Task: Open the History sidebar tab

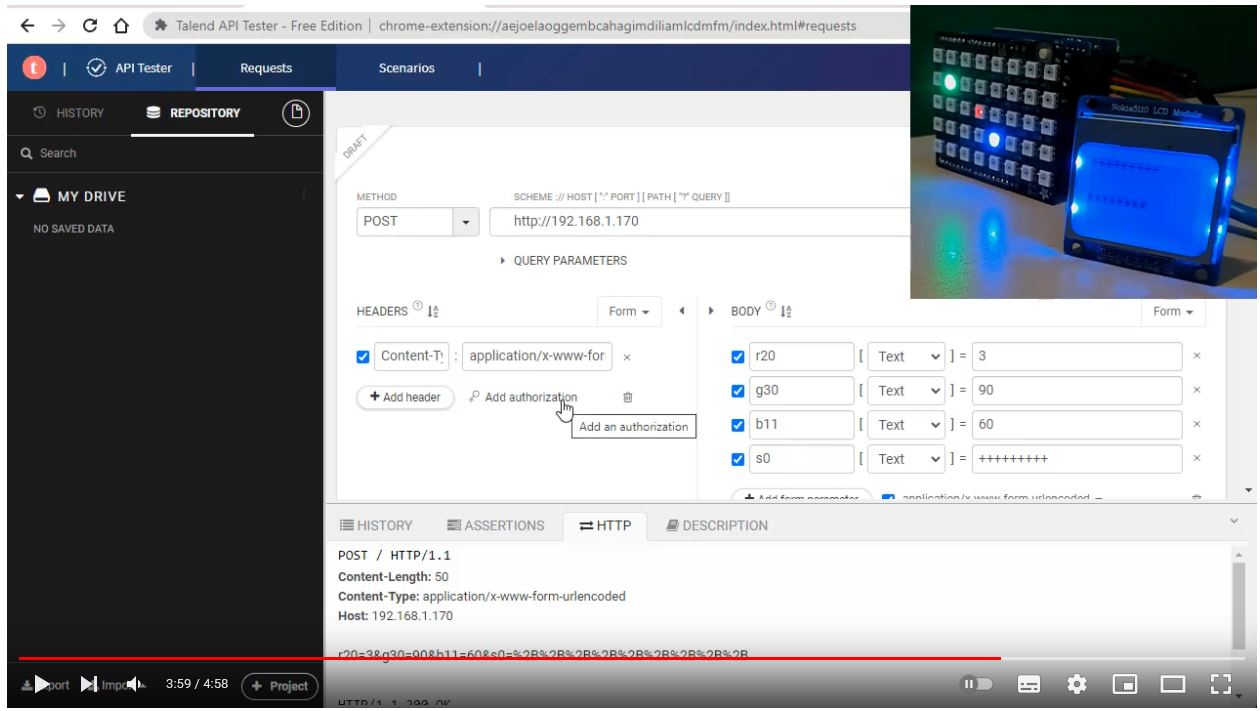Action: coord(67,113)
